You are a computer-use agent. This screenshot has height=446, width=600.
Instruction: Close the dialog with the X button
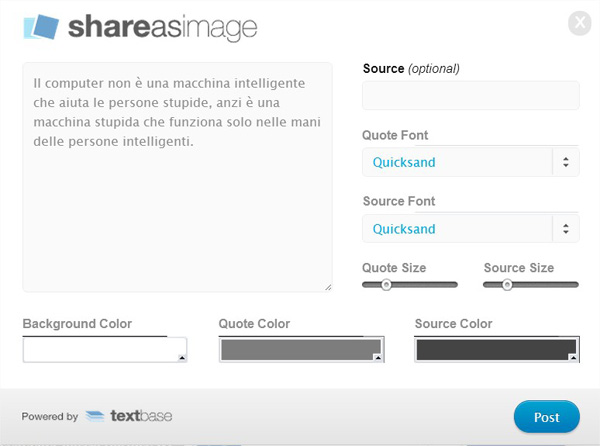click(x=580, y=23)
